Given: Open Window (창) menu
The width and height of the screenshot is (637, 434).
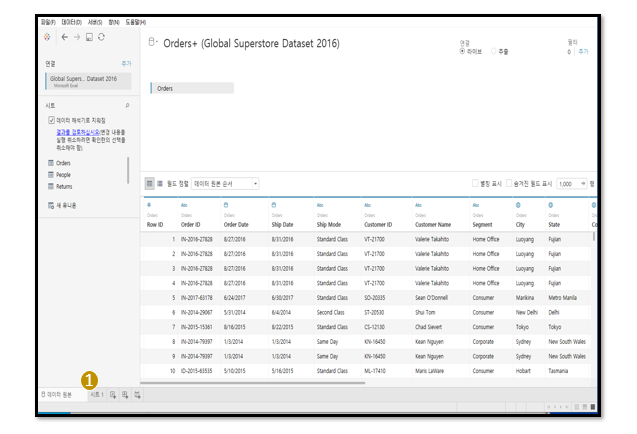Looking at the screenshot, I should [x=114, y=22].
